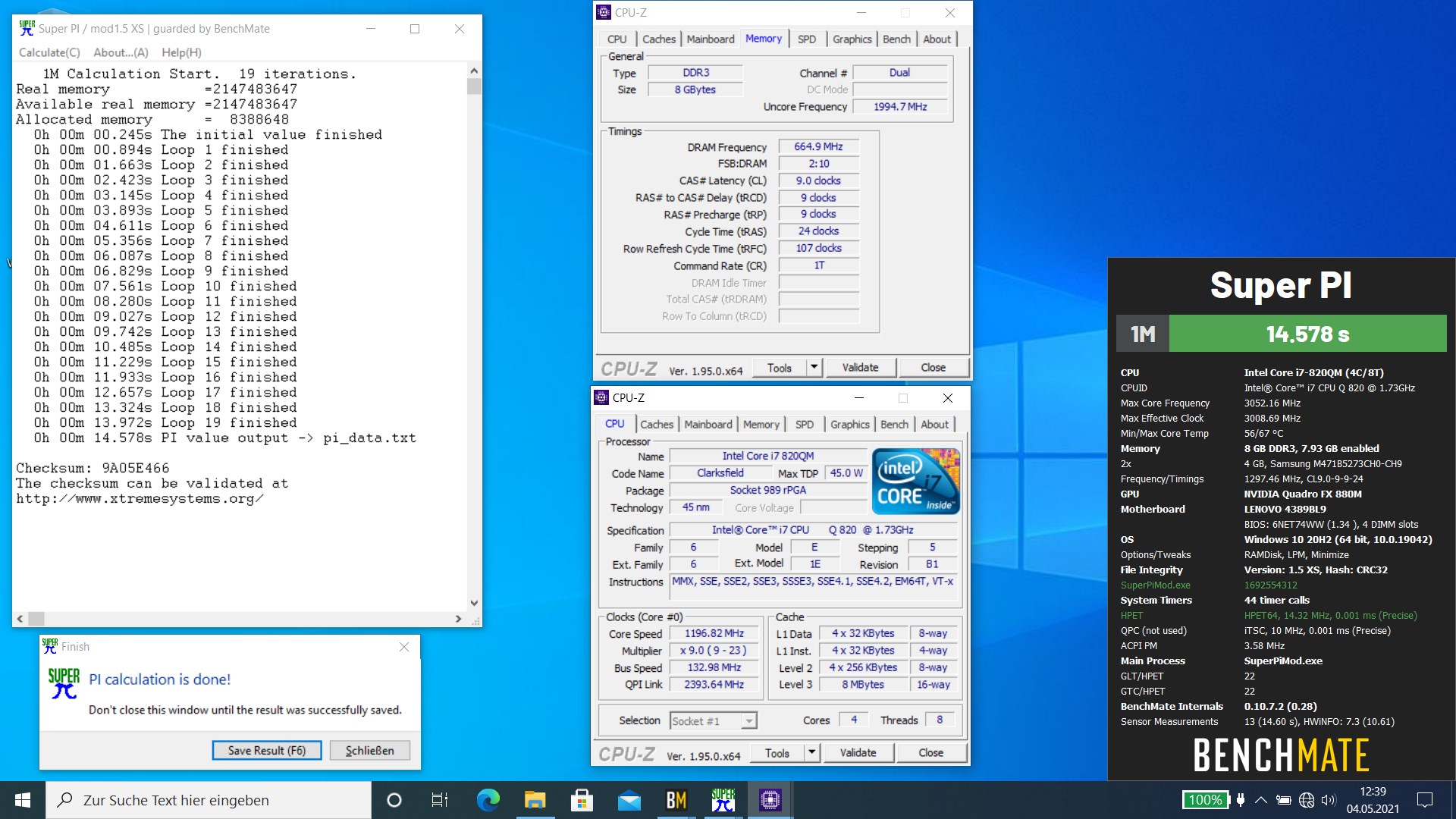This screenshot has width=1456, height=819.
Task: Click Save Result (F6) button
Action: (267, 750)
